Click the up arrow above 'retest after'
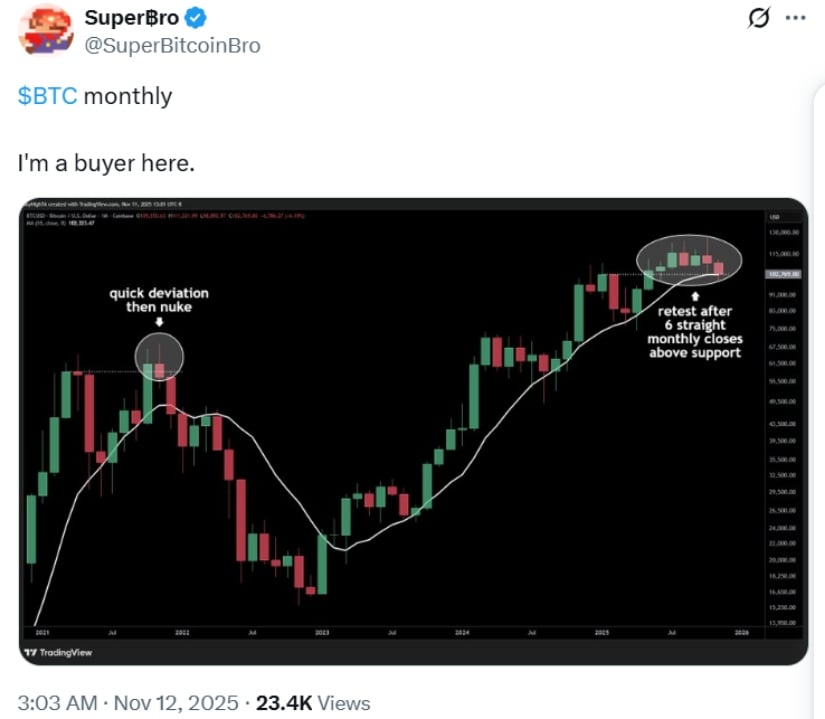The image size is (825, 719). [697, 298]
